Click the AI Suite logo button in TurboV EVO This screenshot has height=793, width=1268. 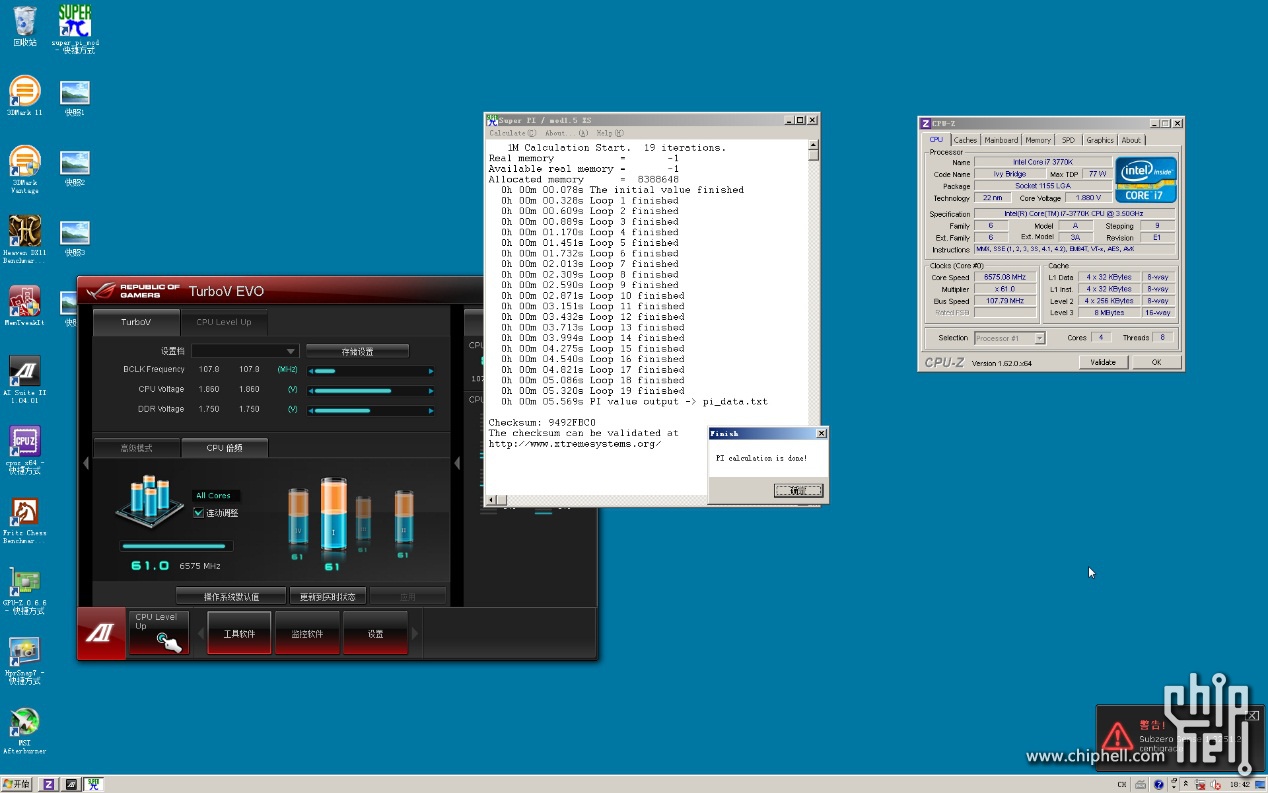click(100, 633)
